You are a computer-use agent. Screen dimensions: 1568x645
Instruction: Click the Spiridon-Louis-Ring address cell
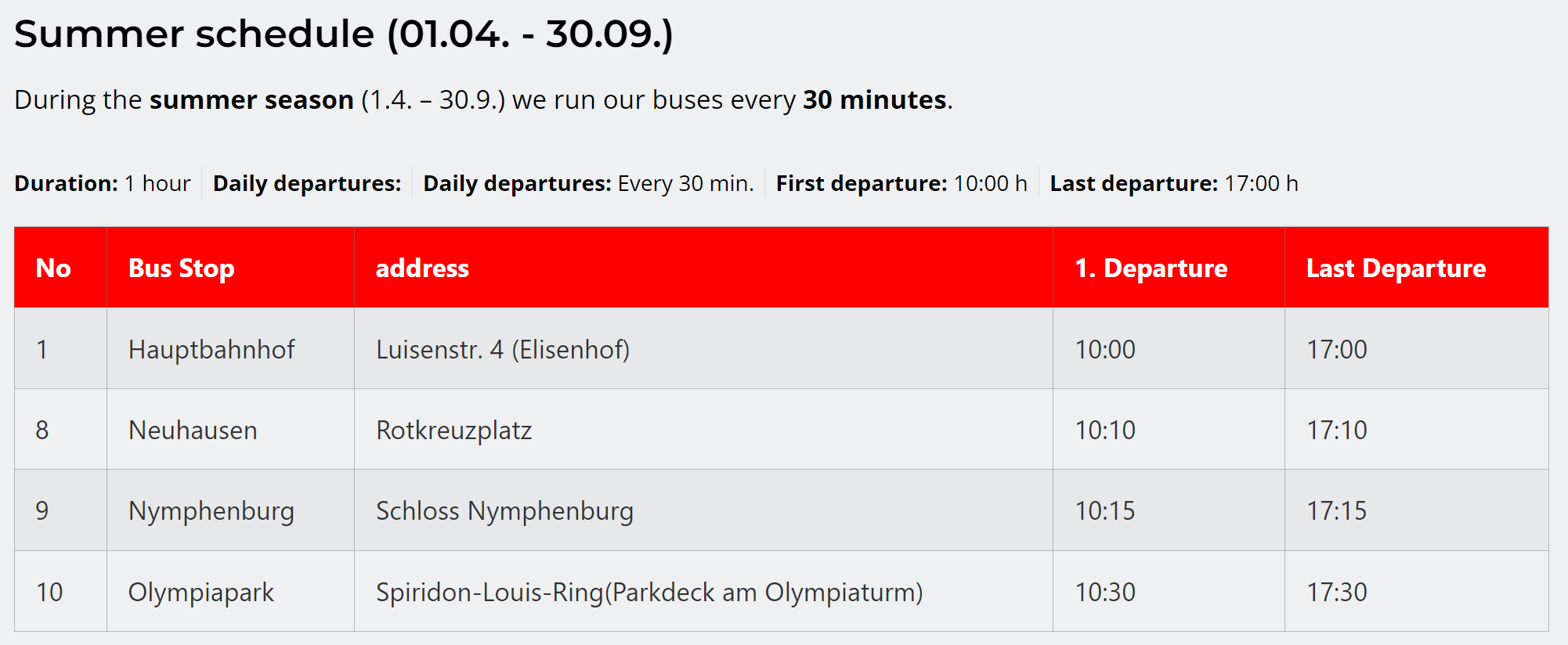click(x=649, y=593)
